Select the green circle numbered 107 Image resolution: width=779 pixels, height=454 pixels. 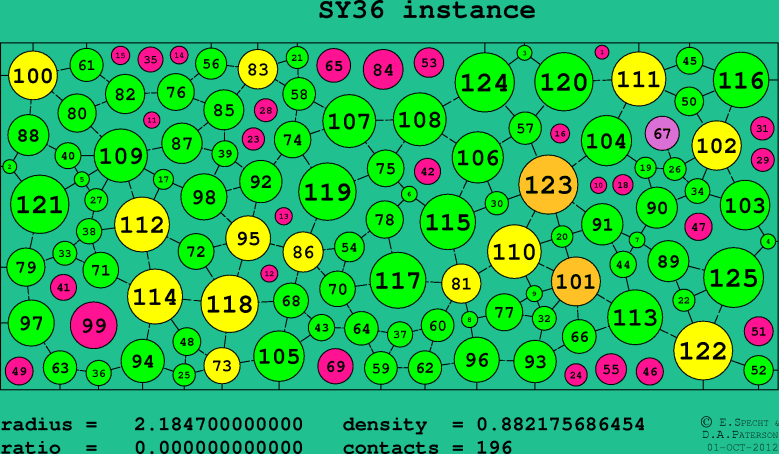[349, 121]
